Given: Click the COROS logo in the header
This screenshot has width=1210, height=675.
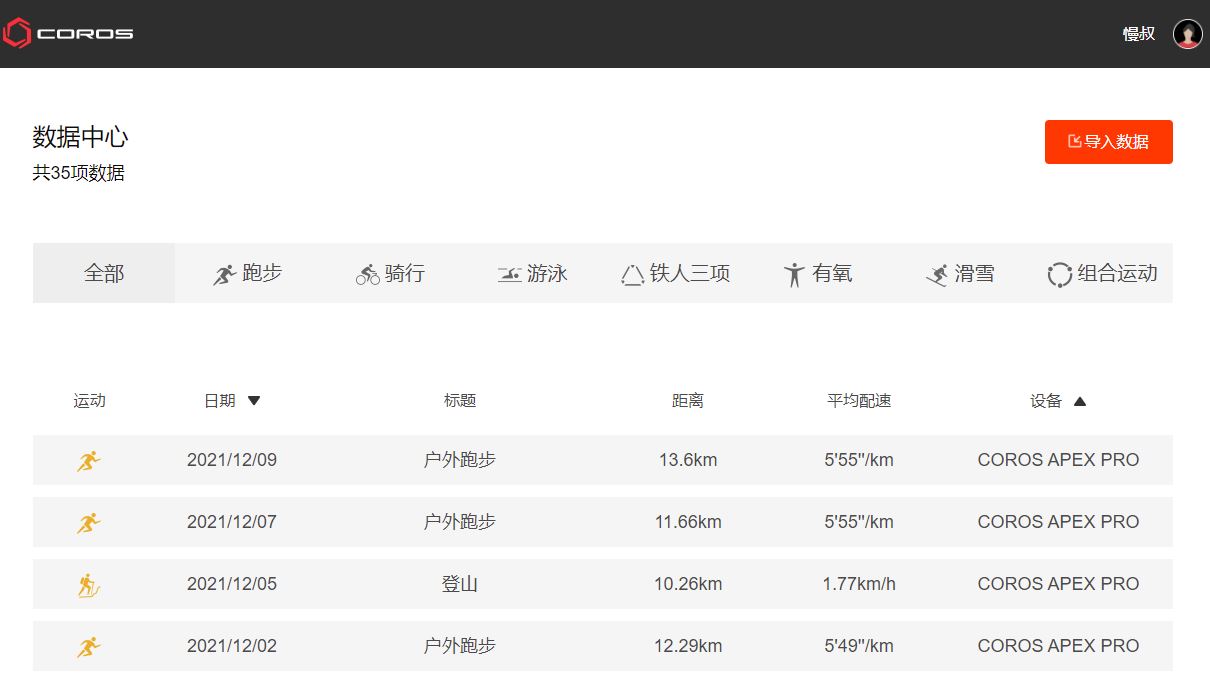Looking at the screenshot, I should [x=70, y=32].
